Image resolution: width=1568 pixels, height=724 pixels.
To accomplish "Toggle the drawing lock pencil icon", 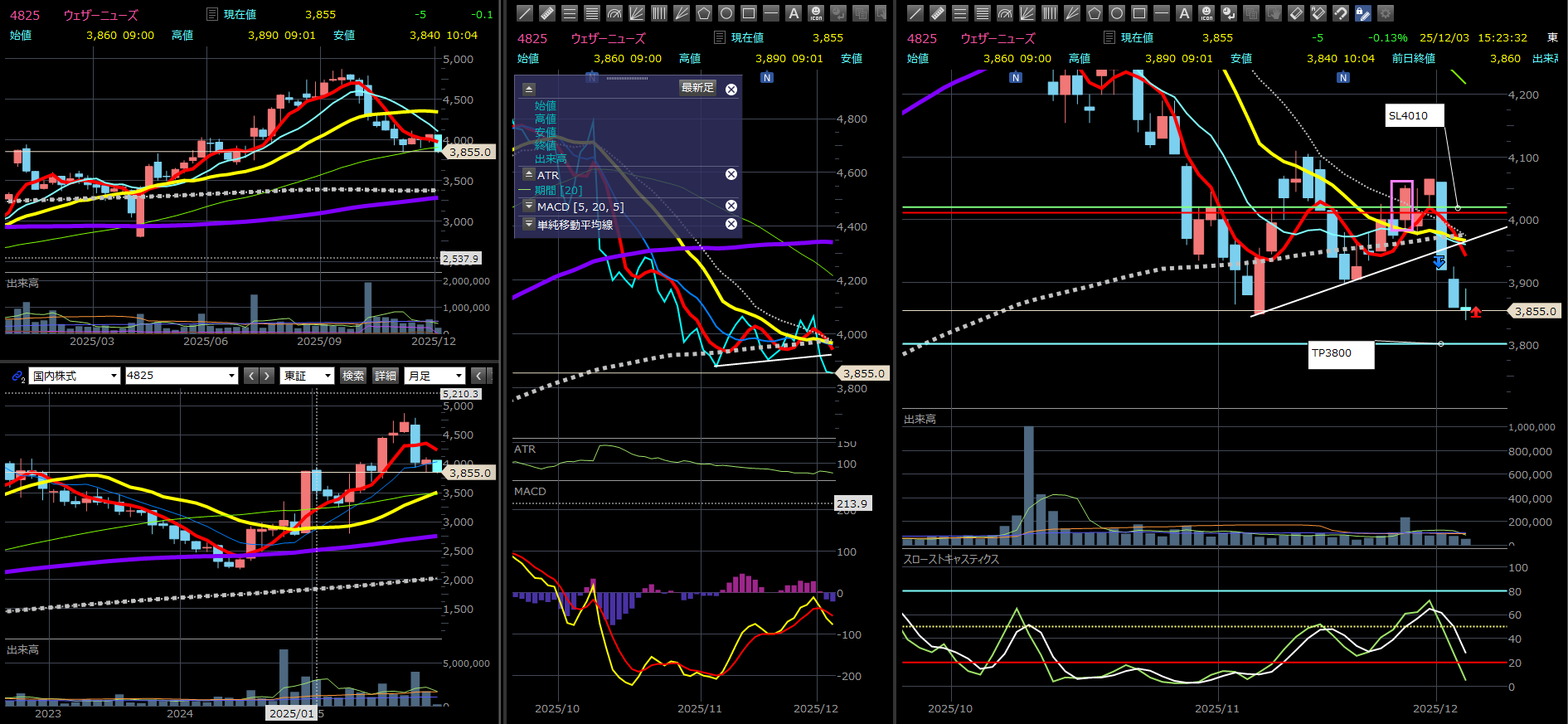I will point(1362,13).
